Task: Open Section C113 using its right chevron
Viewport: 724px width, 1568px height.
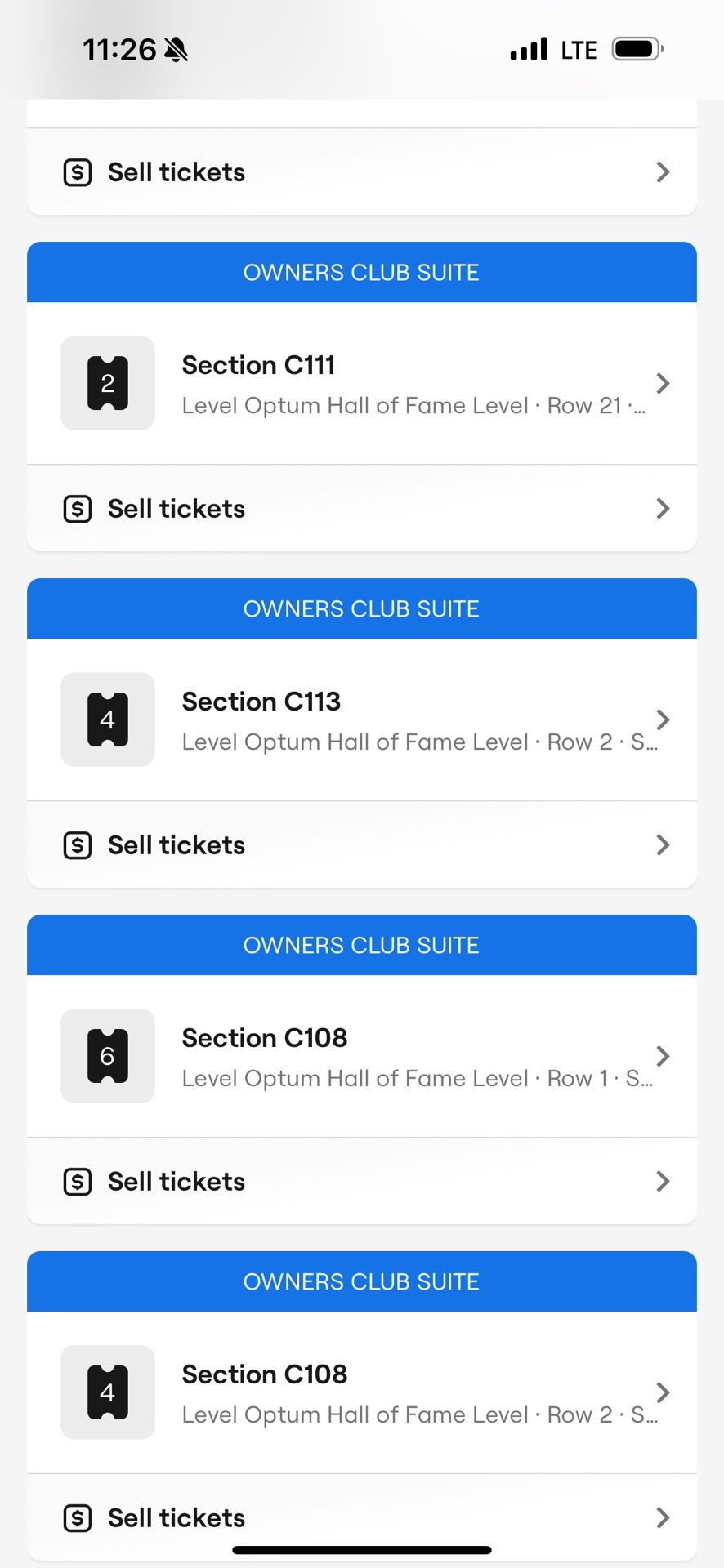Action: pos(663,719)
